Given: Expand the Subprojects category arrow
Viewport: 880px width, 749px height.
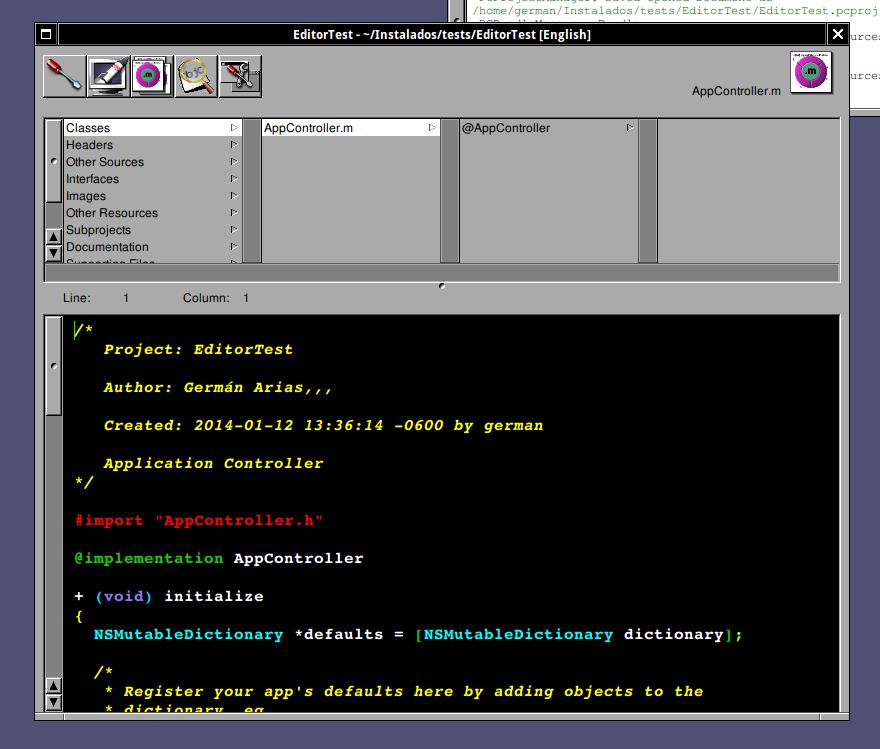Looking at the screenshot, I should [x=234, y=230].
